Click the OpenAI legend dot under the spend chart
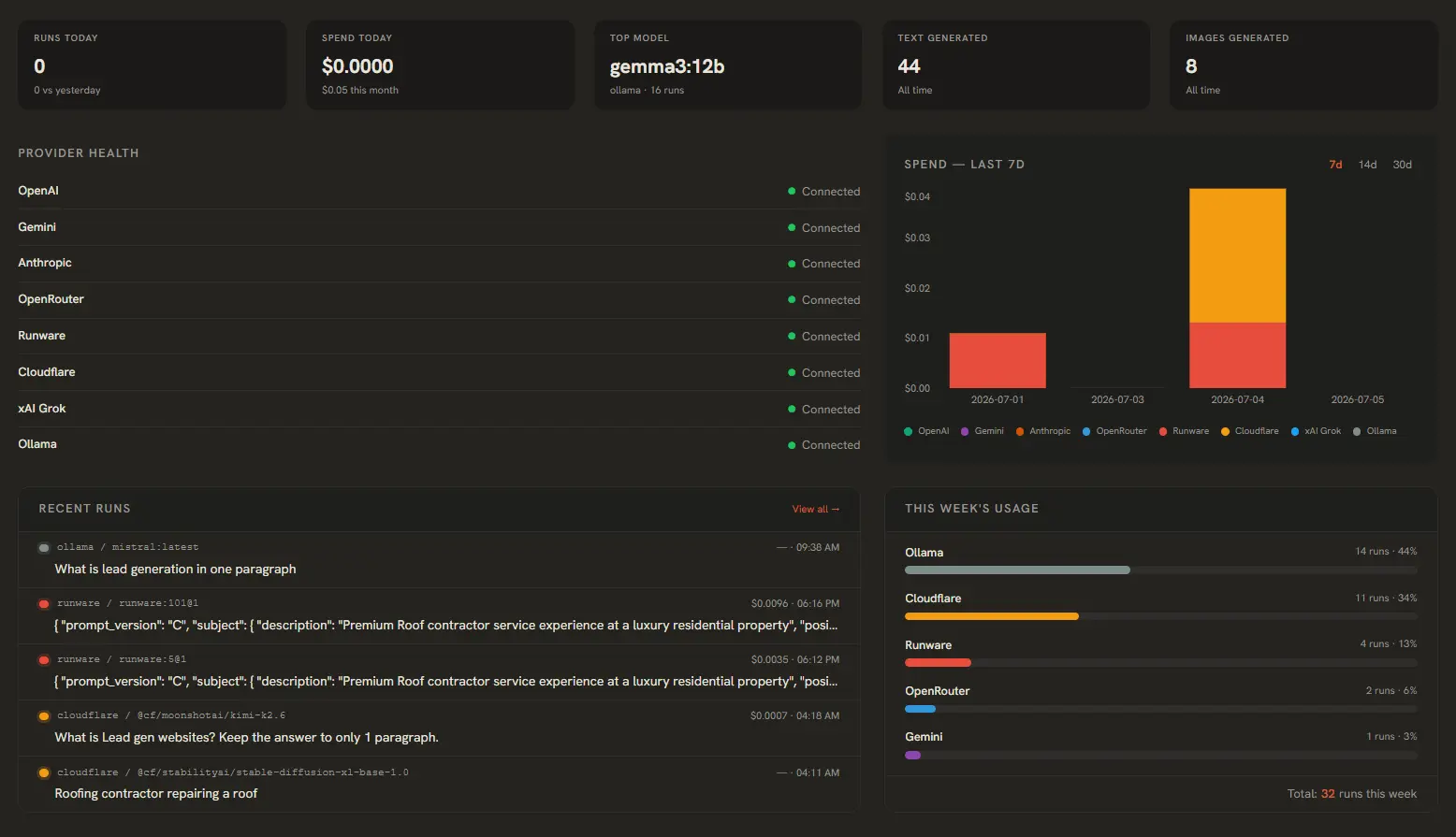Screen dimensions: 1456x837 908,431
